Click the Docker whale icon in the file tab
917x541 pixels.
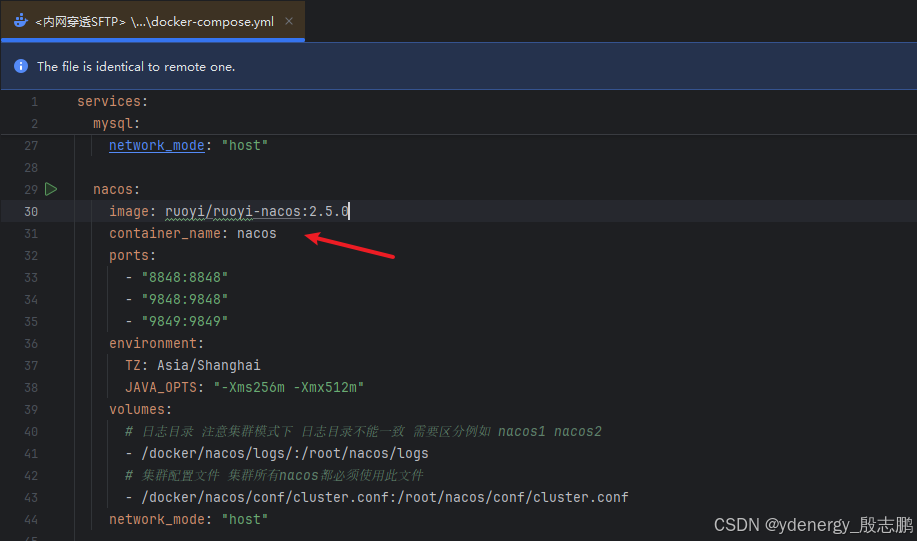(19, 21)
